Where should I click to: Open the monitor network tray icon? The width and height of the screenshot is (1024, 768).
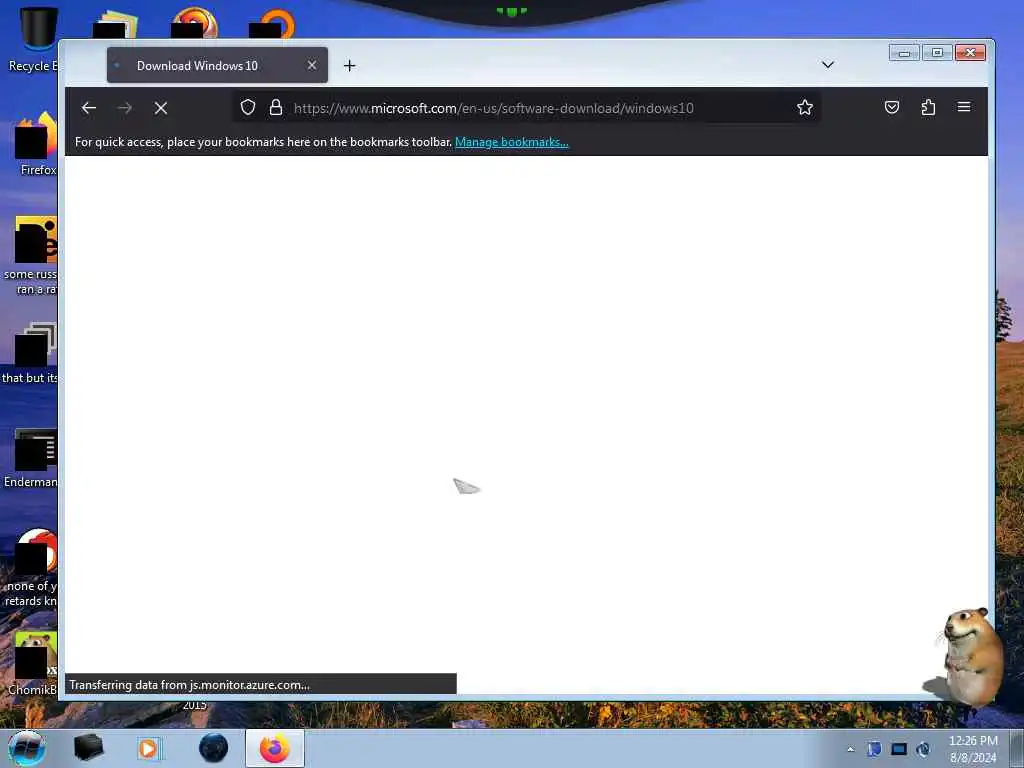899,749
